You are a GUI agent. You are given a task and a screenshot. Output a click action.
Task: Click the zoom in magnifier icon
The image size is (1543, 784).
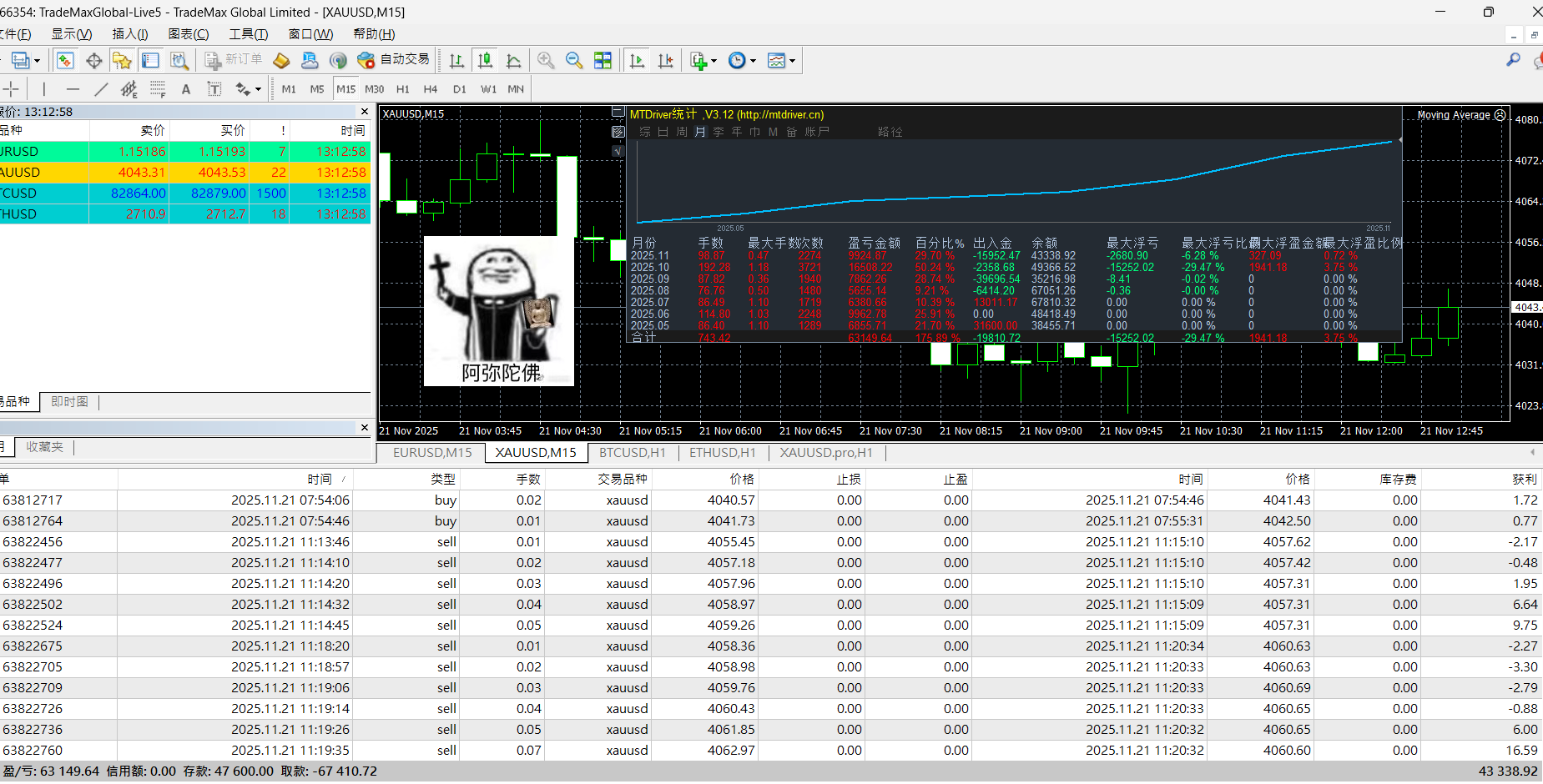tap(546, 60)
